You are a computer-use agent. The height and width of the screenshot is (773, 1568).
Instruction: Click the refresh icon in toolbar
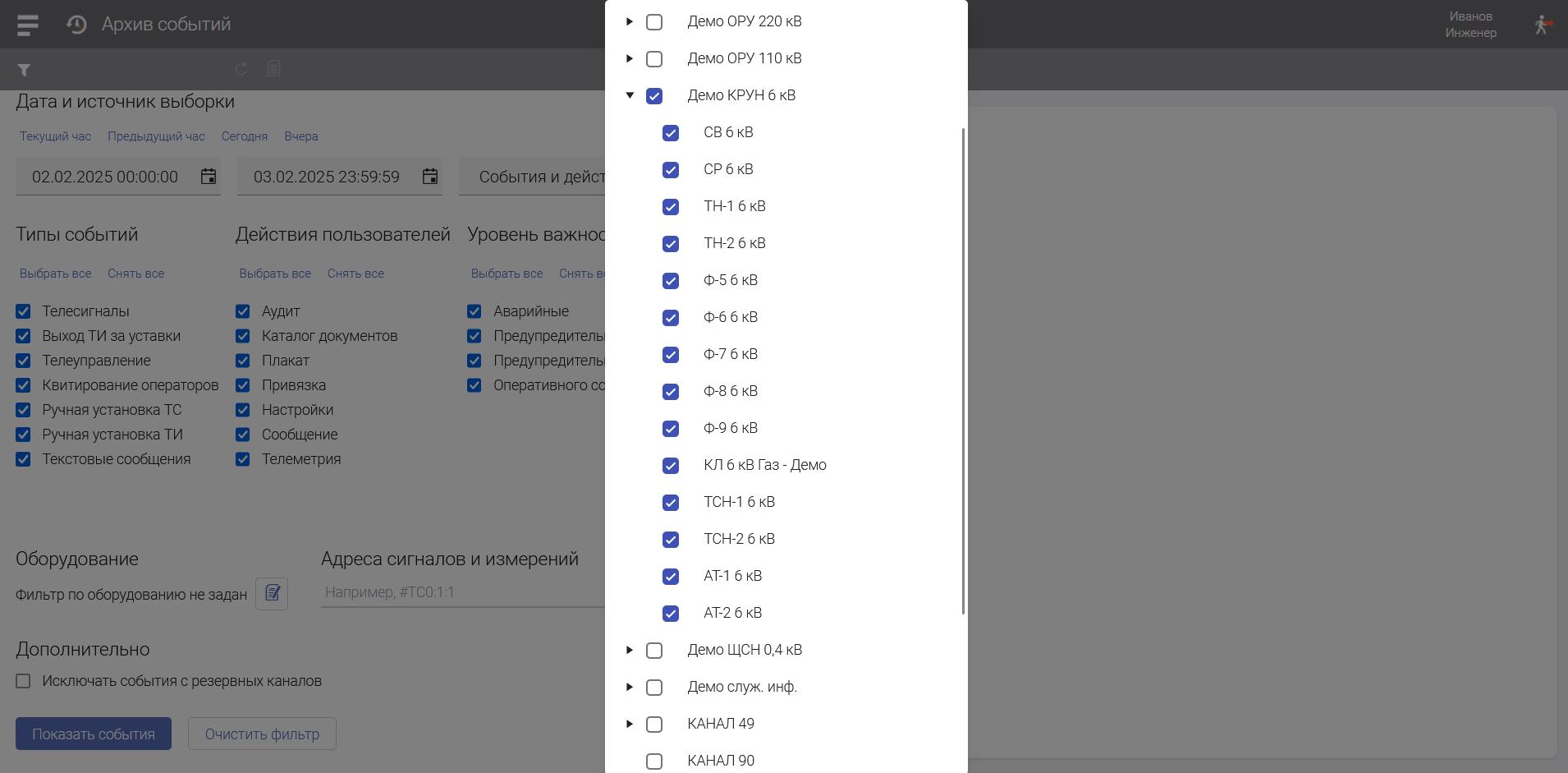(x=241, y=69)
